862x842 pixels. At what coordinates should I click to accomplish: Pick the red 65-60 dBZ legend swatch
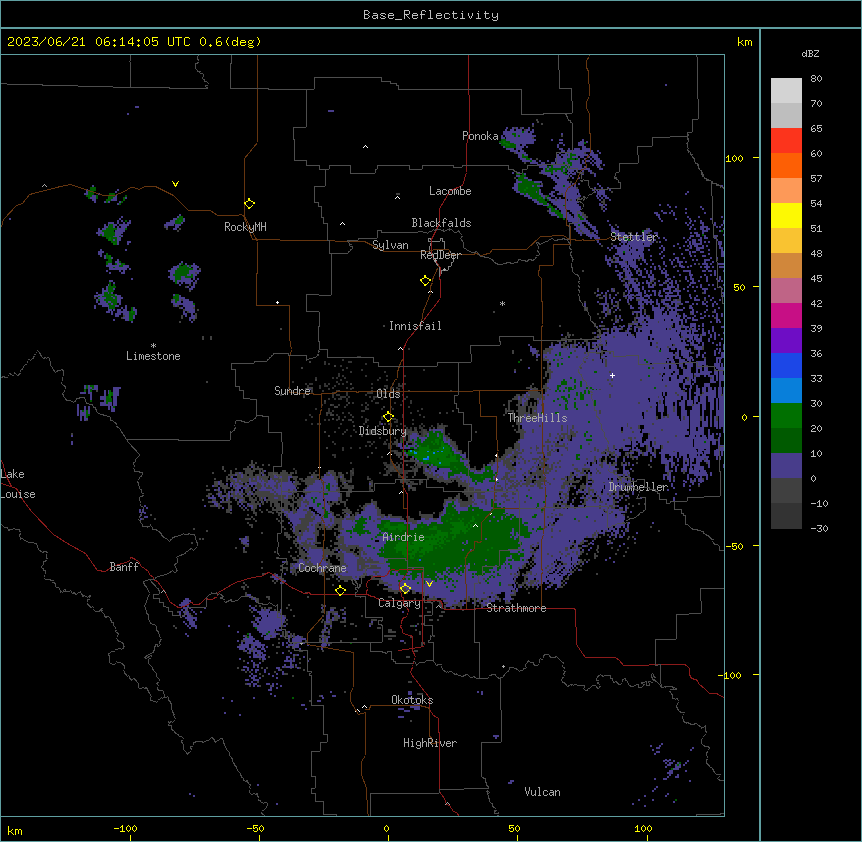point(786,140)
